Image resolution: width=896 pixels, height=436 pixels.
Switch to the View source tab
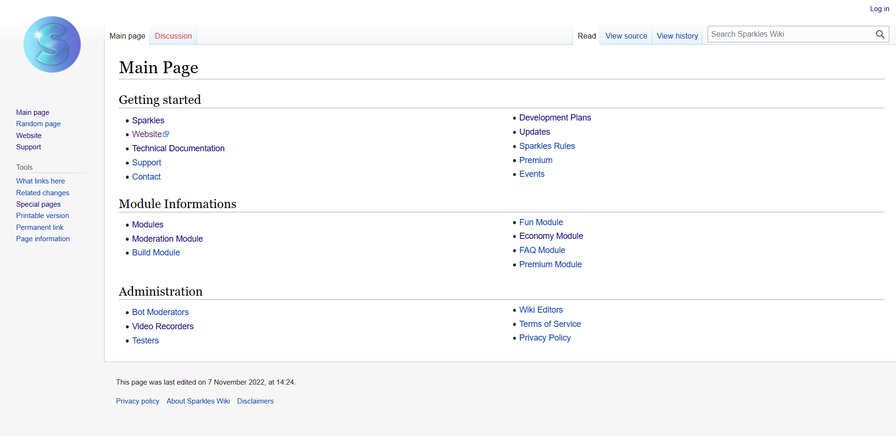pos(626,36)
